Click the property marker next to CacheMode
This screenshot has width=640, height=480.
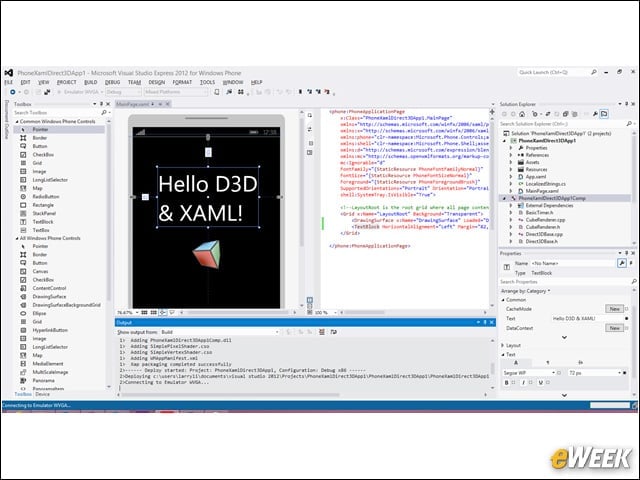tap(627, 309)
